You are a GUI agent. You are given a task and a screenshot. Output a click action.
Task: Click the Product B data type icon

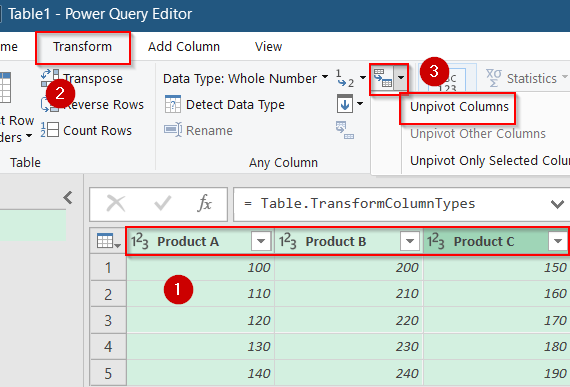coord(288,241)
